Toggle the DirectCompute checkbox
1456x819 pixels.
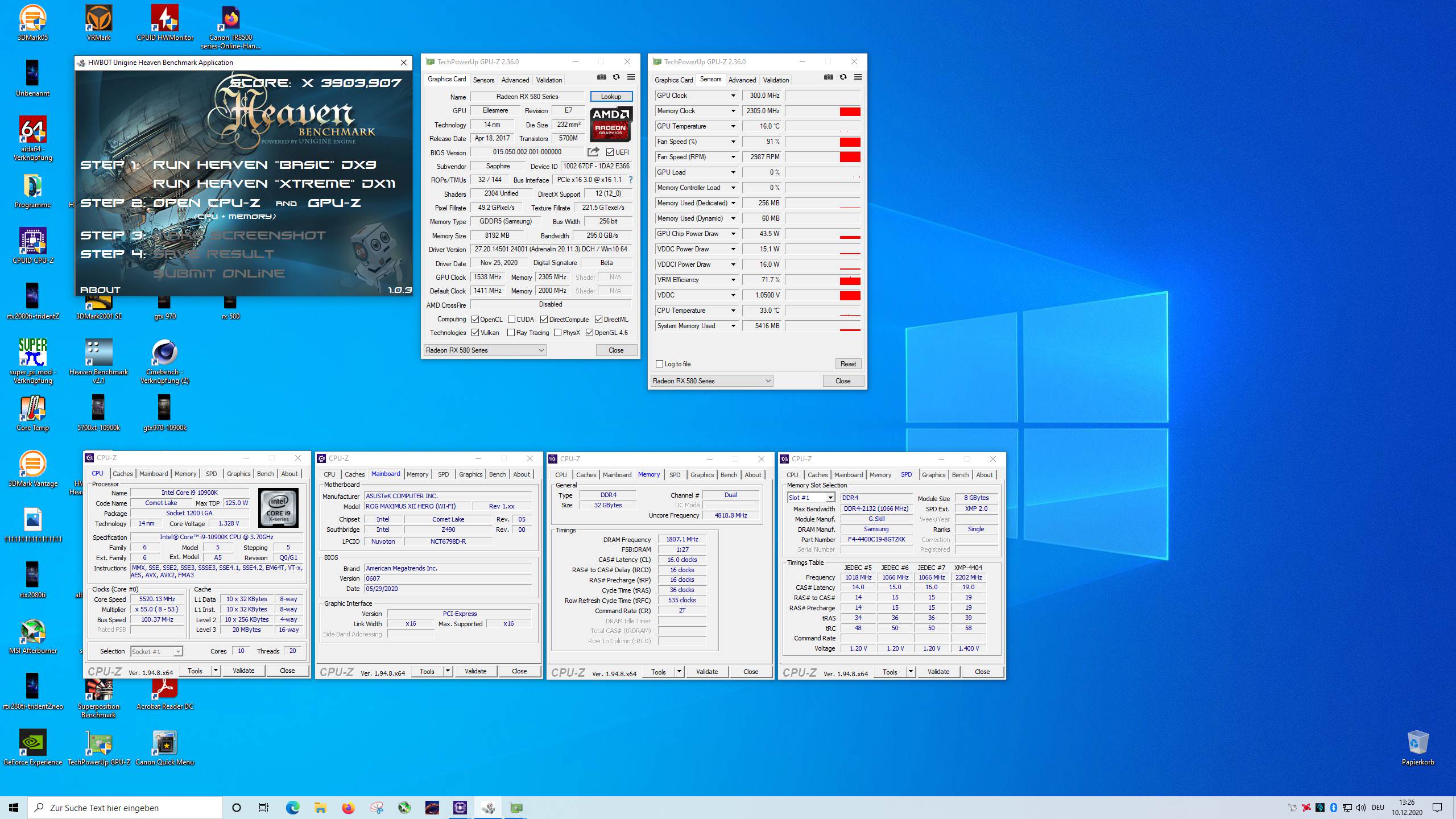point(544,320)
